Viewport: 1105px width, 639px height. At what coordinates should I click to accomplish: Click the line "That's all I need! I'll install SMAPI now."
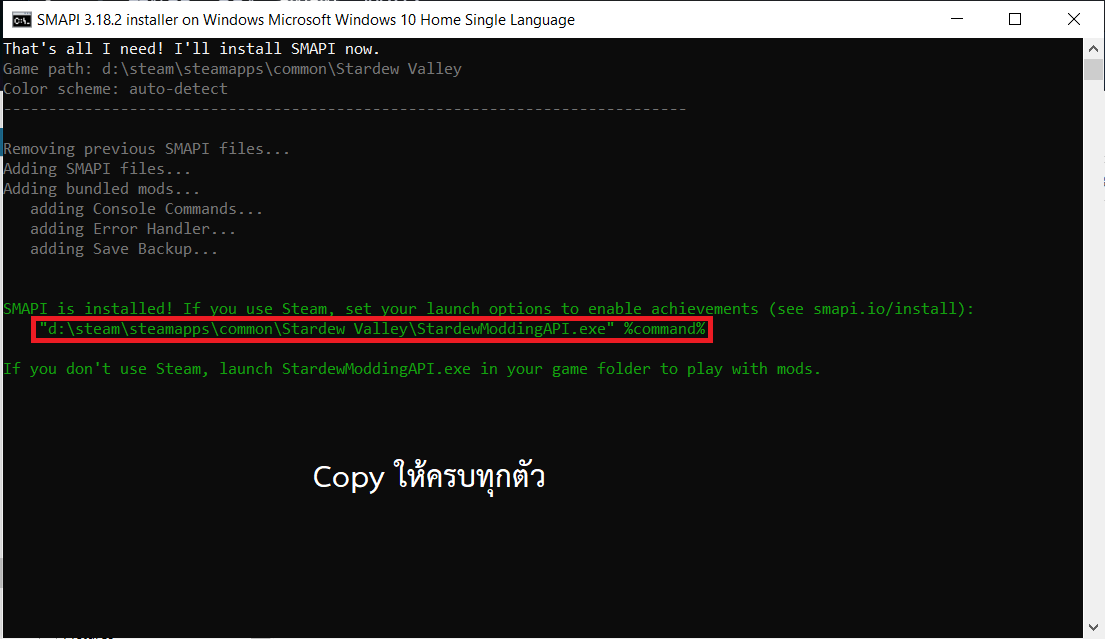click(192, 49)
